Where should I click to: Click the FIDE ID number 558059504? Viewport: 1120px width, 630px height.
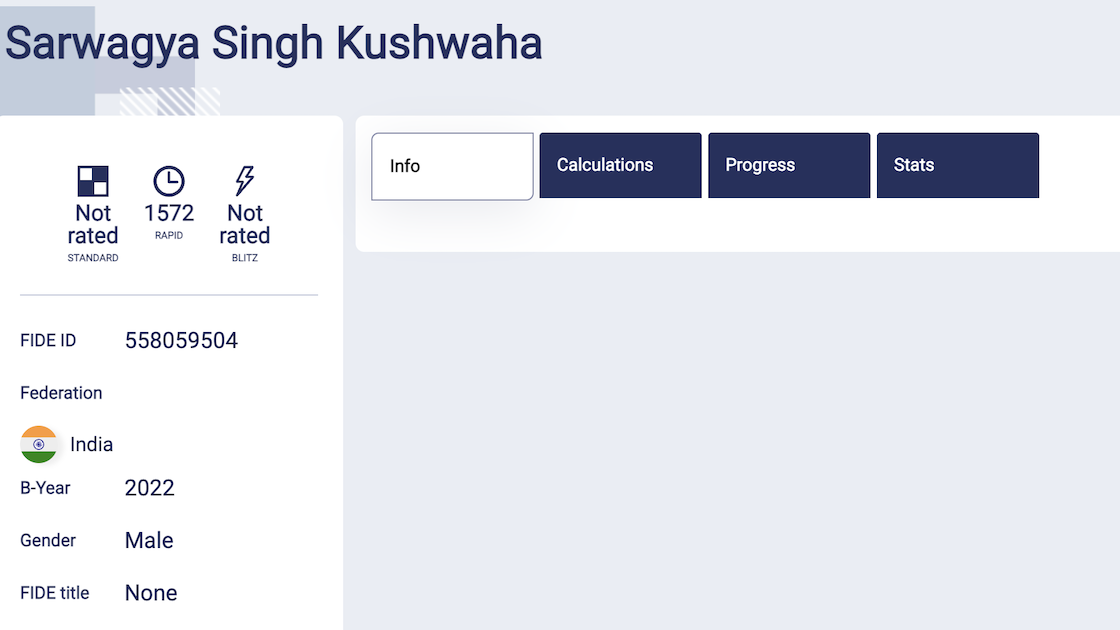[x=182, y=340]
